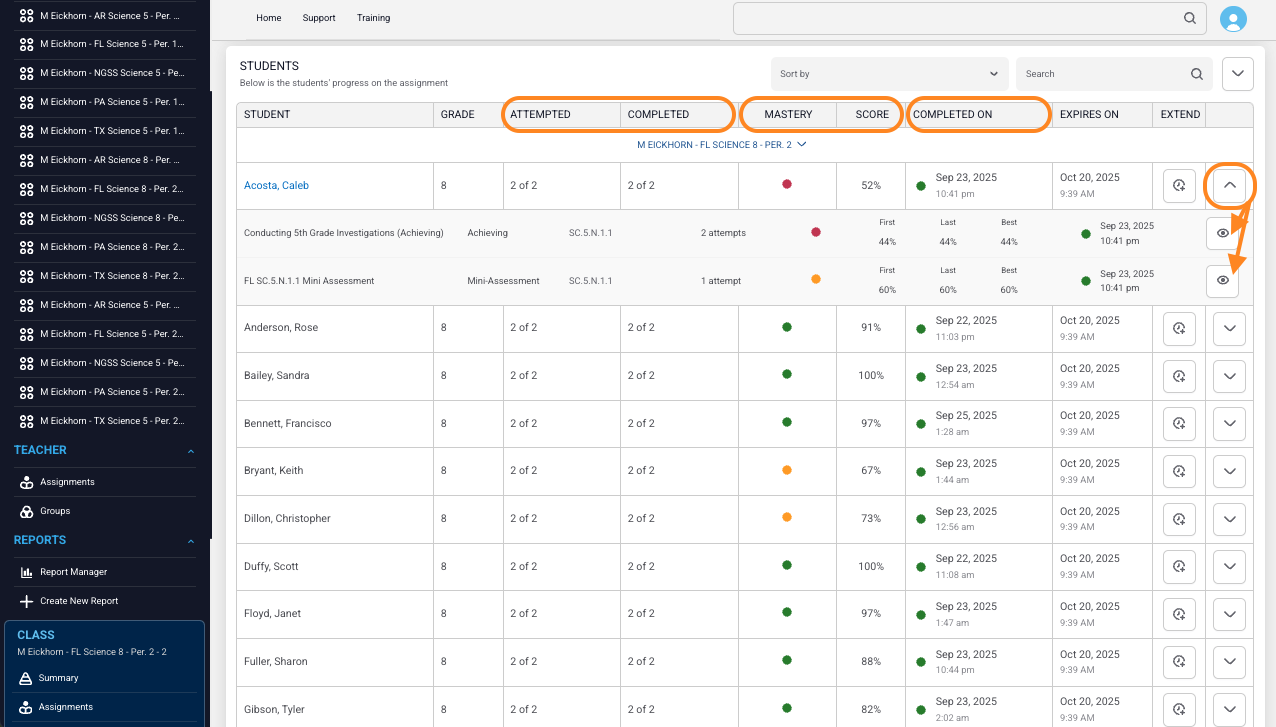
Task: Collapse Acosta, Caleb's expanded row
Action: point(1230,186)
